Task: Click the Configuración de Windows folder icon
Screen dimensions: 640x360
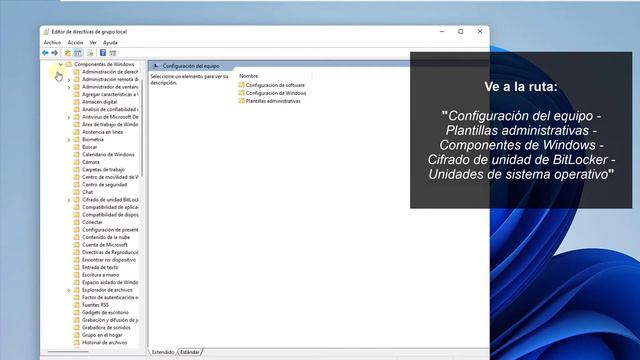Action: [241, 93]
